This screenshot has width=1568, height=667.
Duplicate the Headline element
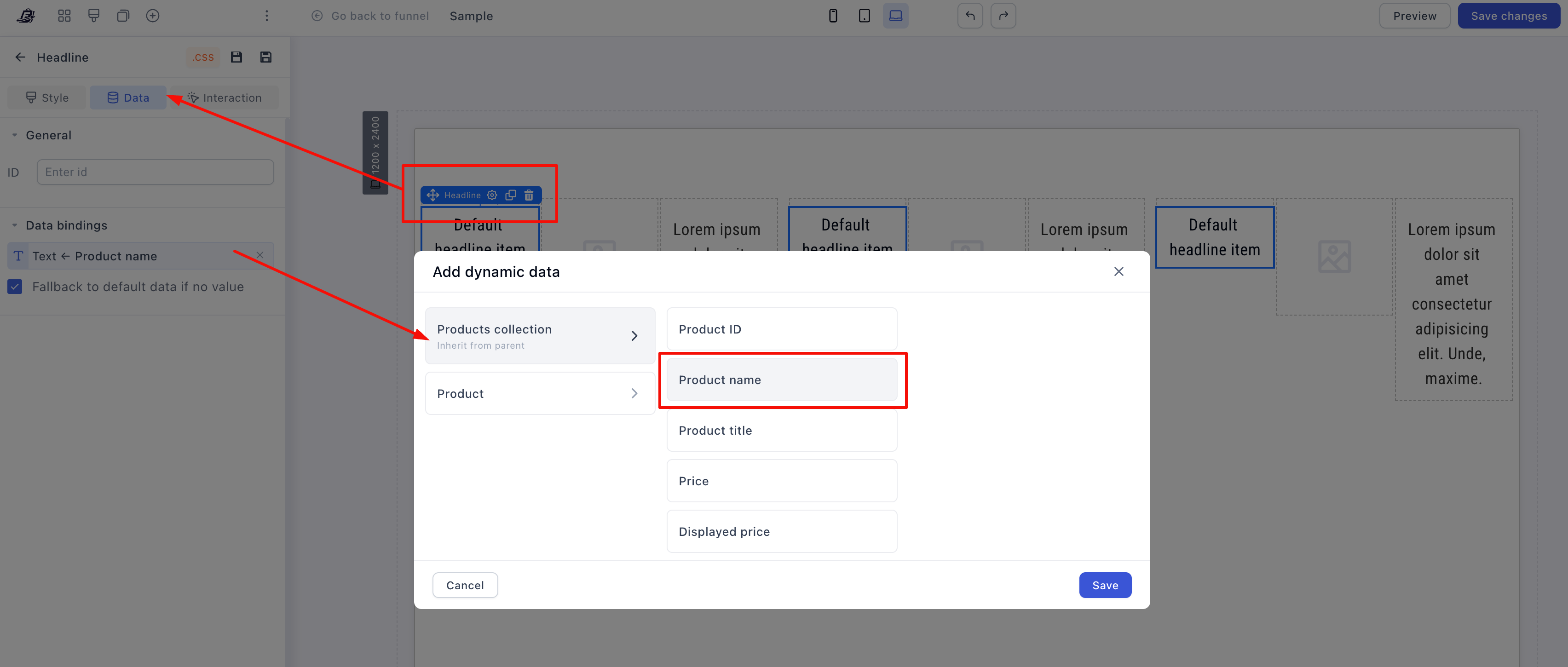[511, 195]
